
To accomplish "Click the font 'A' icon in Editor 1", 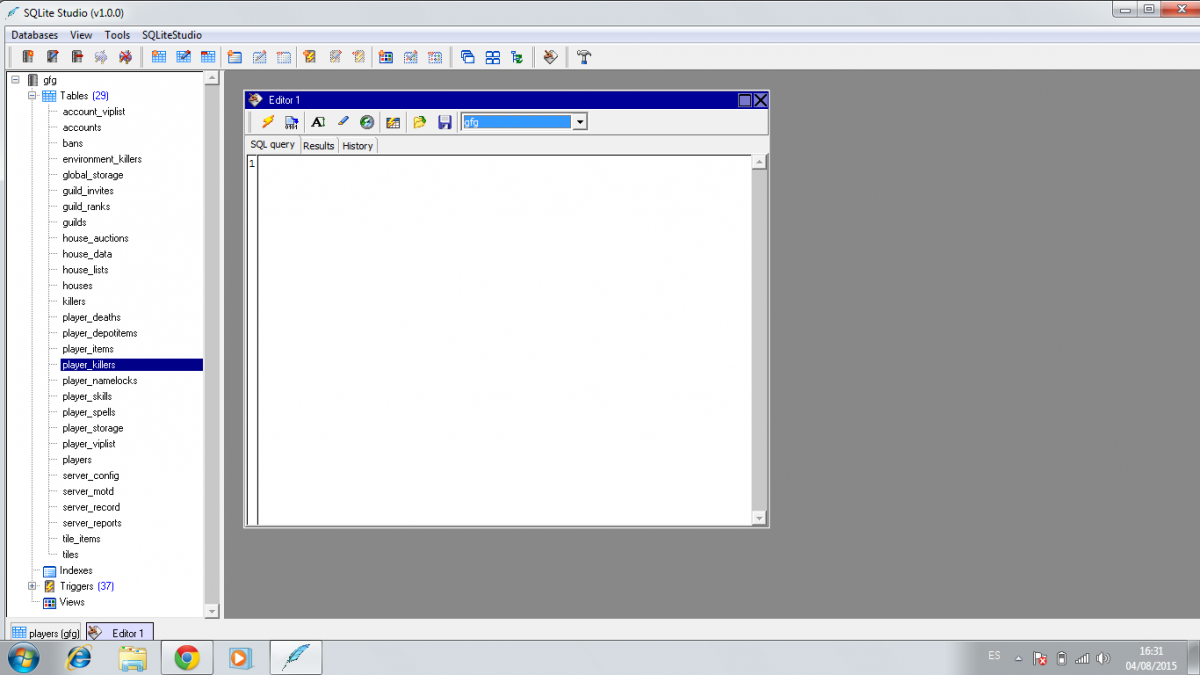I will point(317,122).
